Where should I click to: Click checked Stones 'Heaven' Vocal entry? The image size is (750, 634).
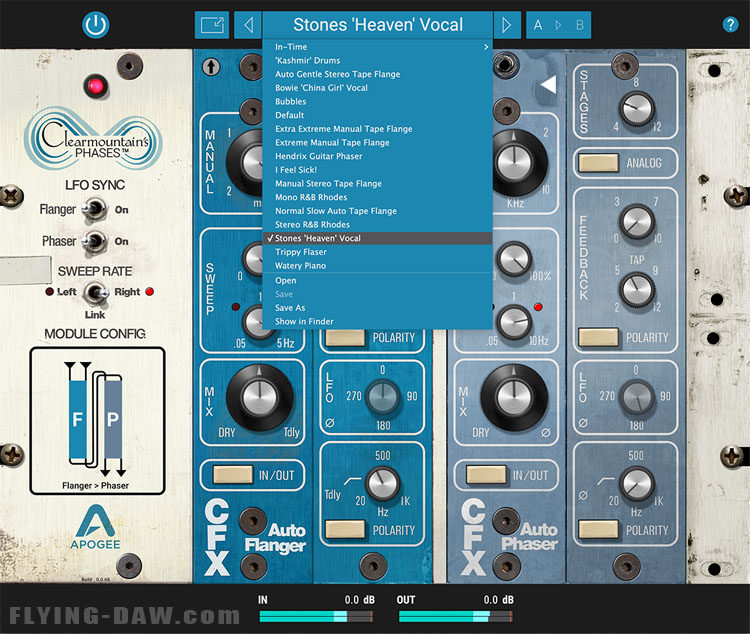pos(377,238)
